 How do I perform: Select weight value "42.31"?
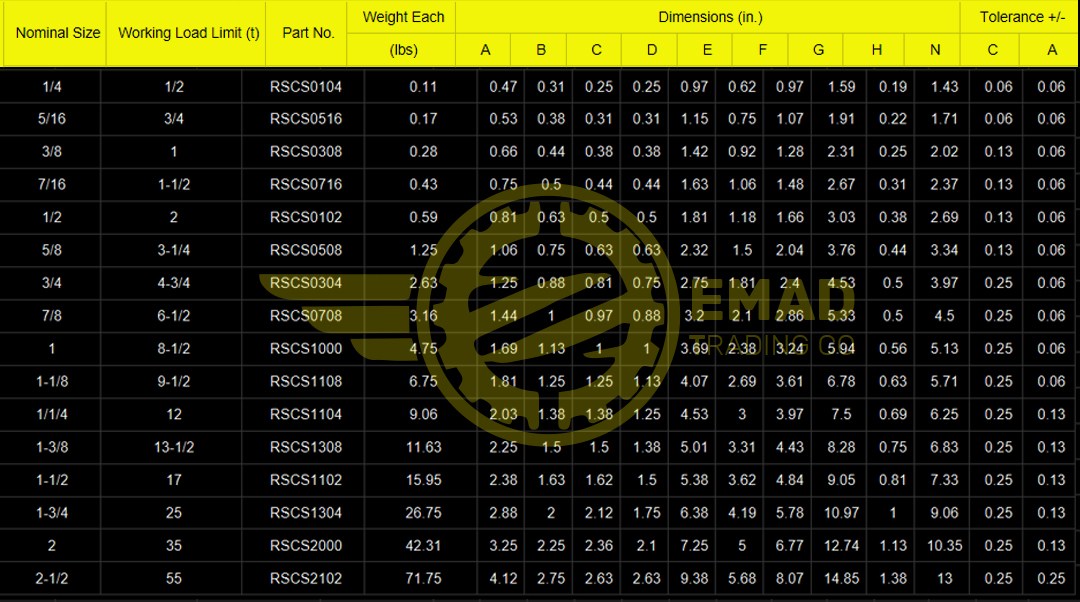click(x=423, y=546)
